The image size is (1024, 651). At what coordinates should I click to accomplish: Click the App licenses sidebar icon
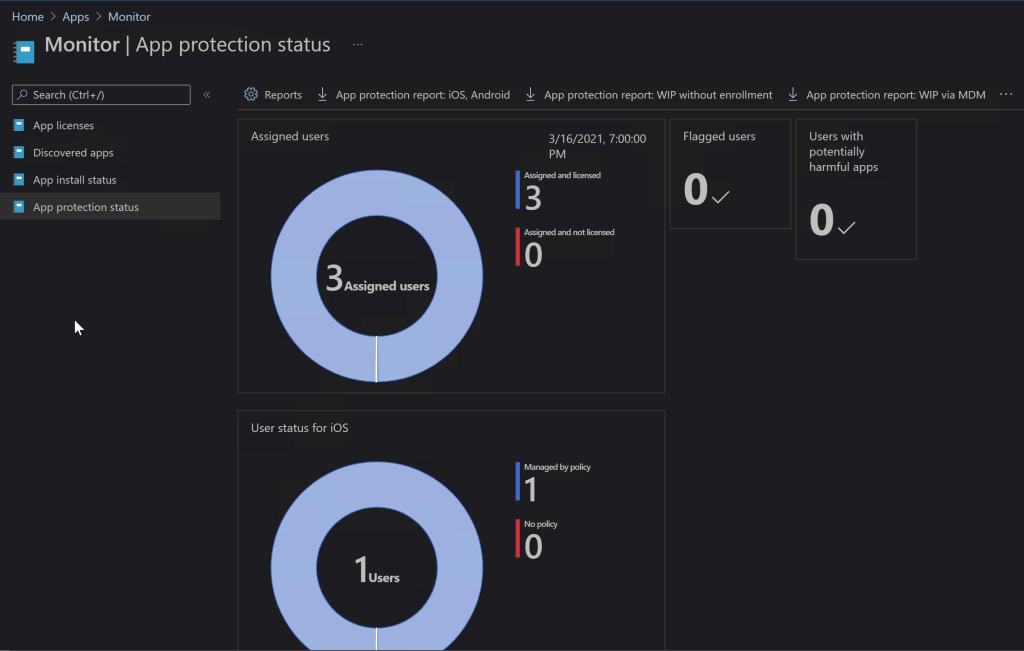pyautogui.click(x=18, y=126)
